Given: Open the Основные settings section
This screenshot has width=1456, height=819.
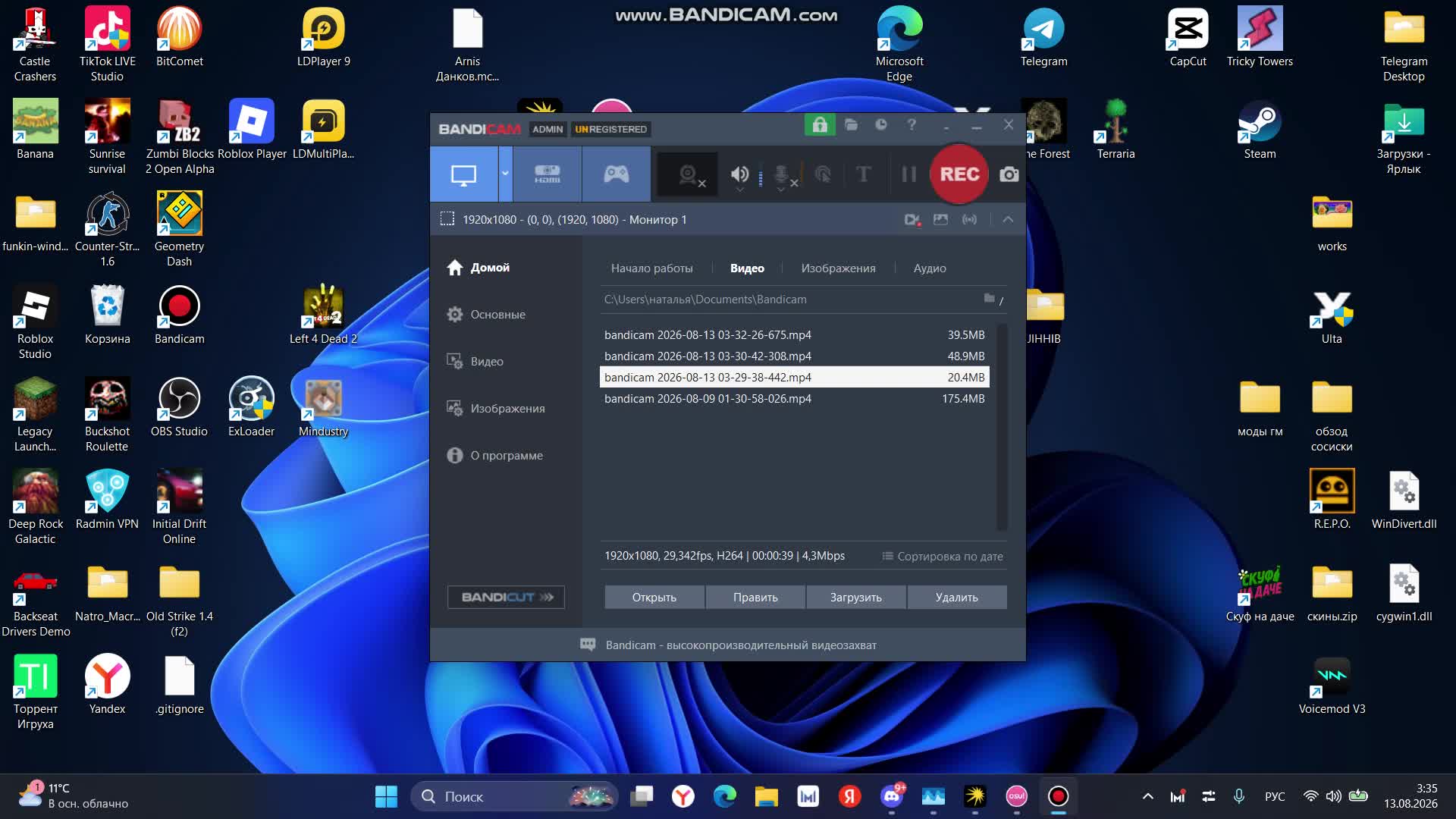Looking at the screenshot, I should pos(486,315).
